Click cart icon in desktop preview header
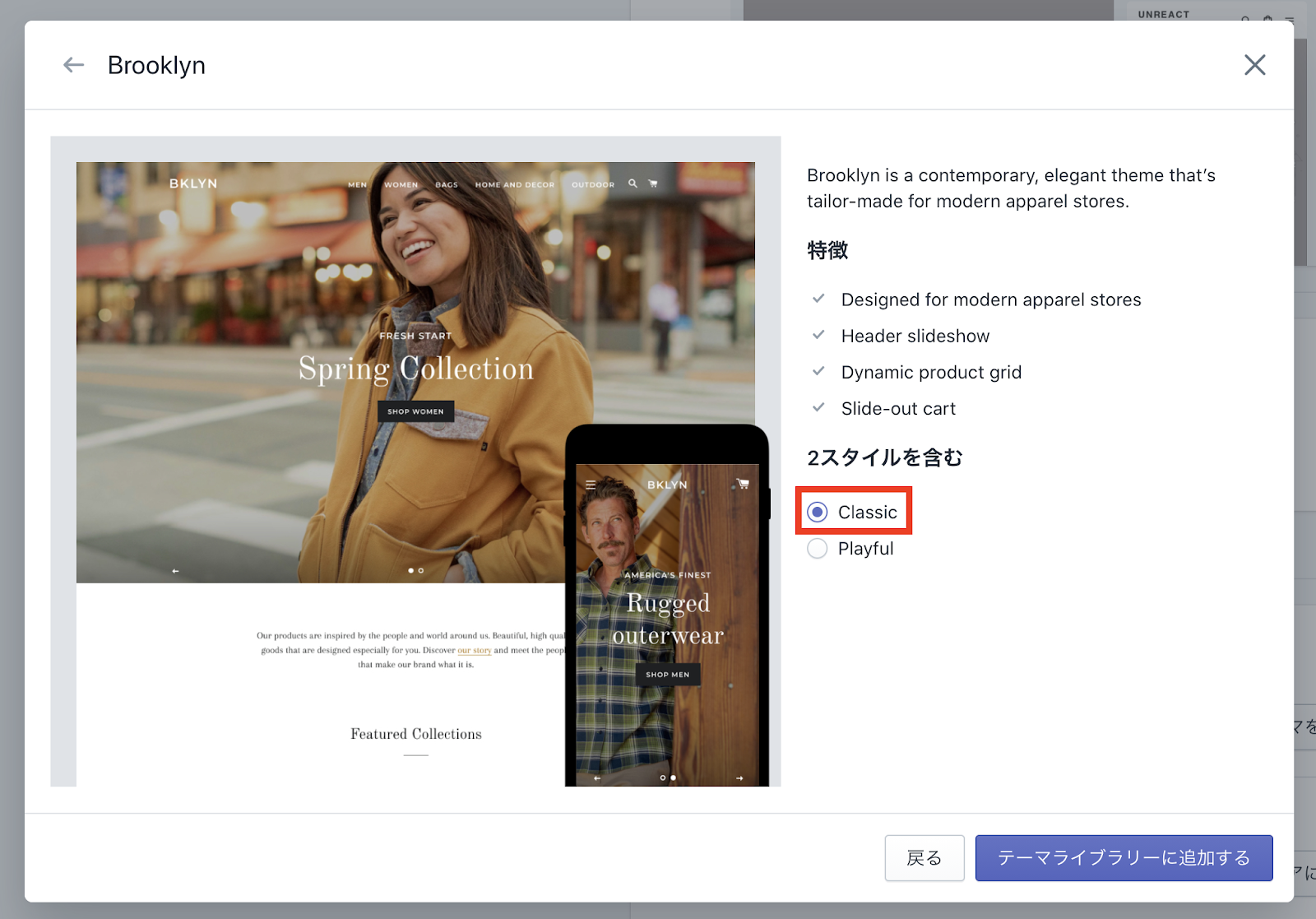The height and width of the screenshot is (919, 1316). coord(653,183)
